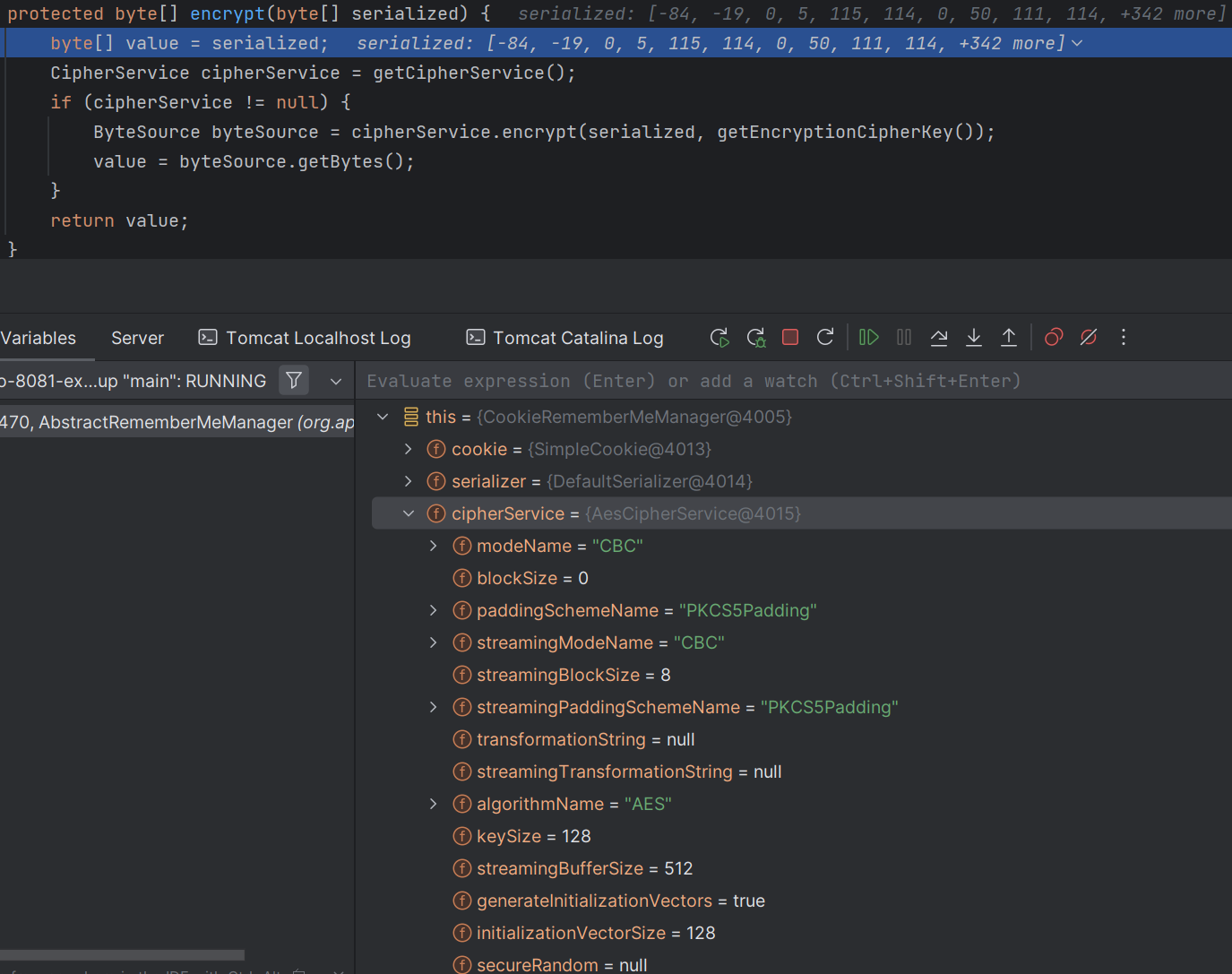Click the thread filter funnel icon

[x=294, y=381]
